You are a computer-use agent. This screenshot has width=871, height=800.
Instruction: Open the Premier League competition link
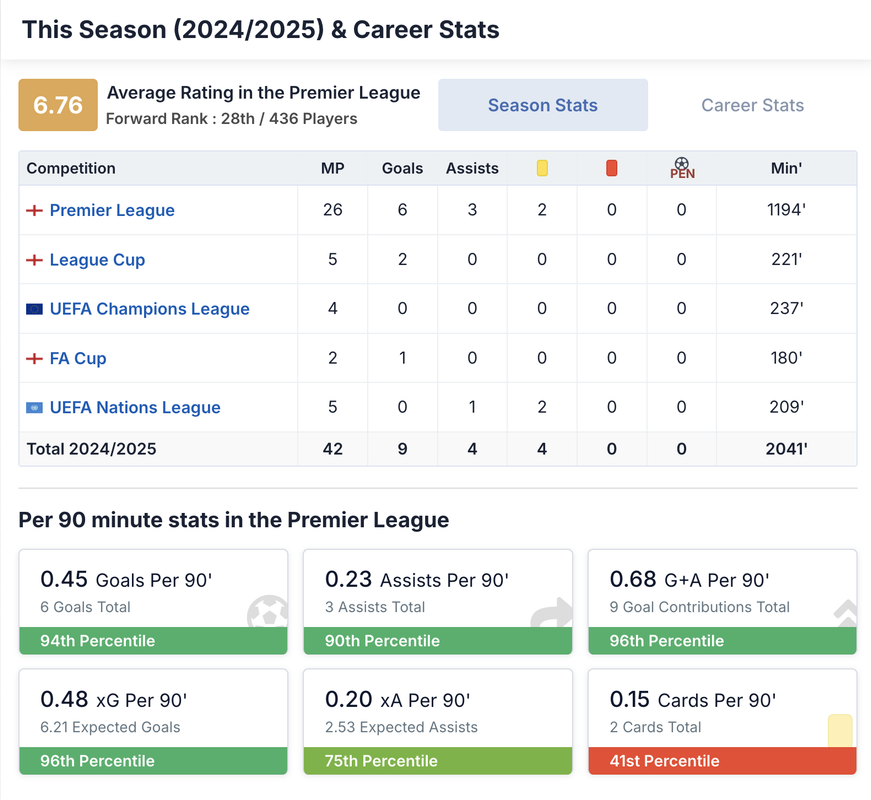click(x=112, y=210)
